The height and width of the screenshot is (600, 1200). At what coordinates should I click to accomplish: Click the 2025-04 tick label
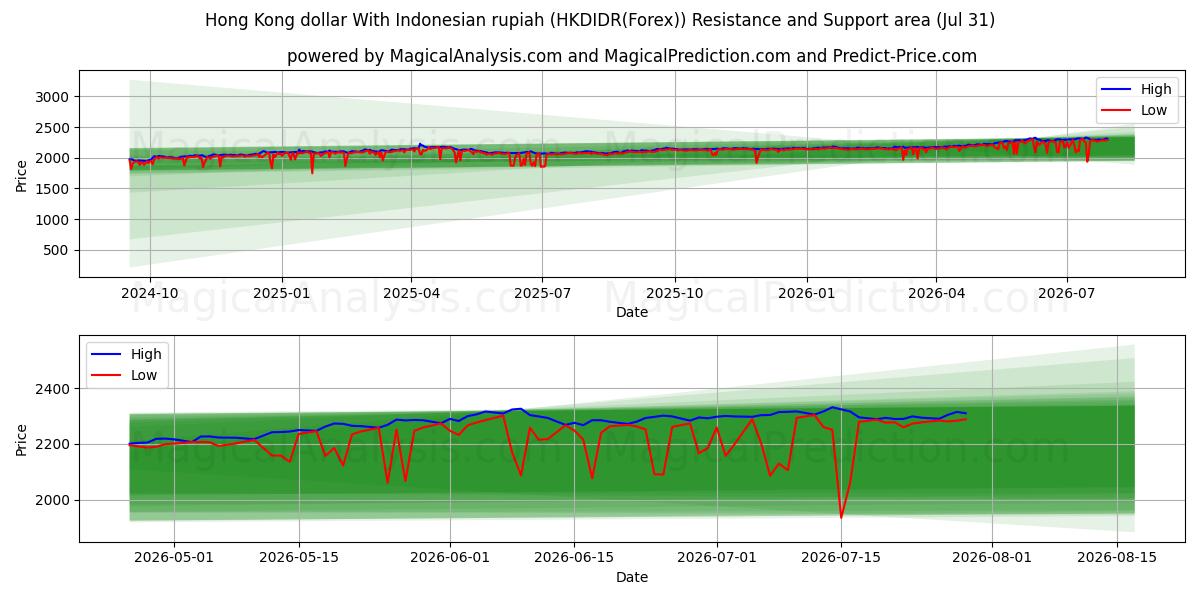[411, 293]
